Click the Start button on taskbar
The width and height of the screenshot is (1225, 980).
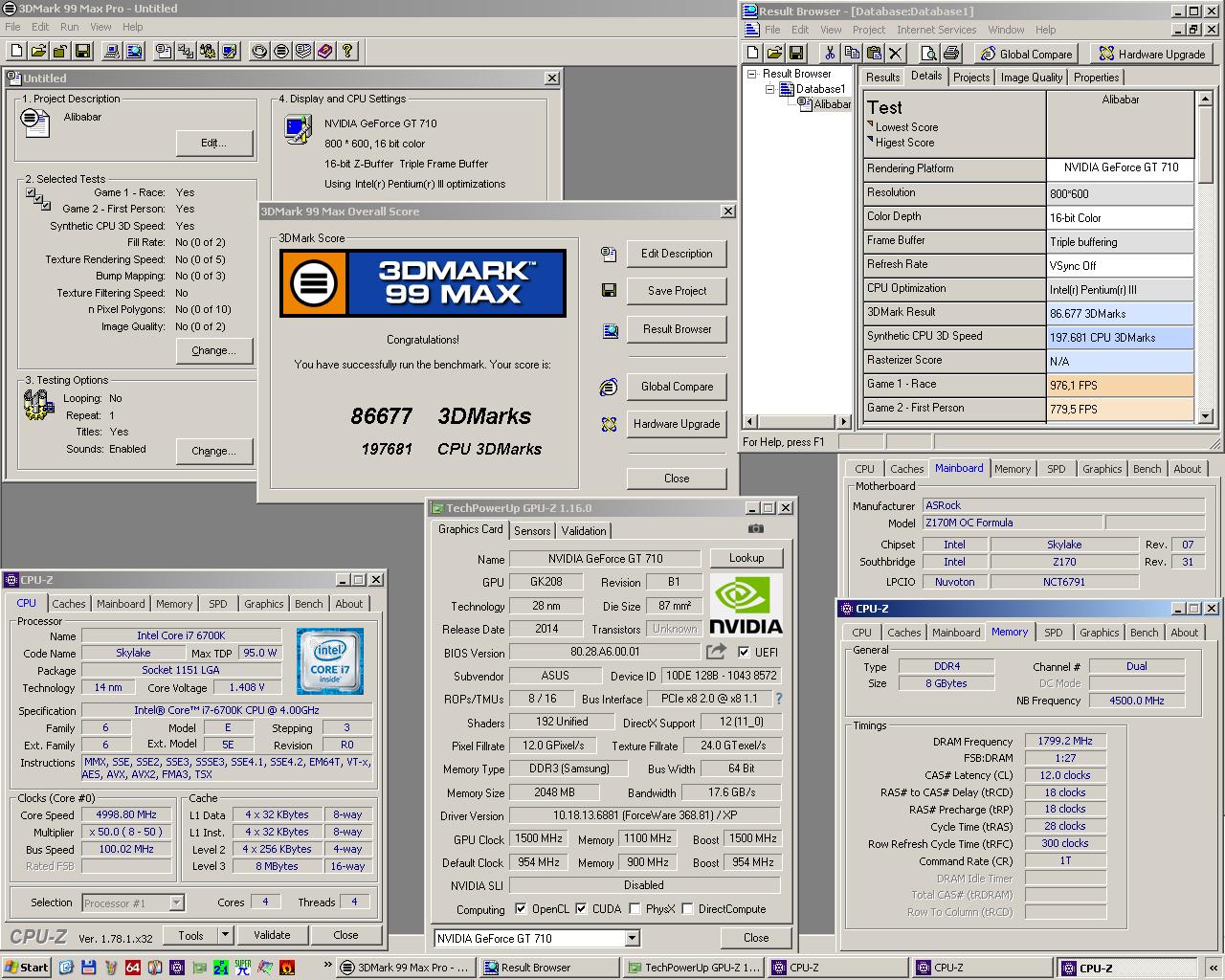27,968
